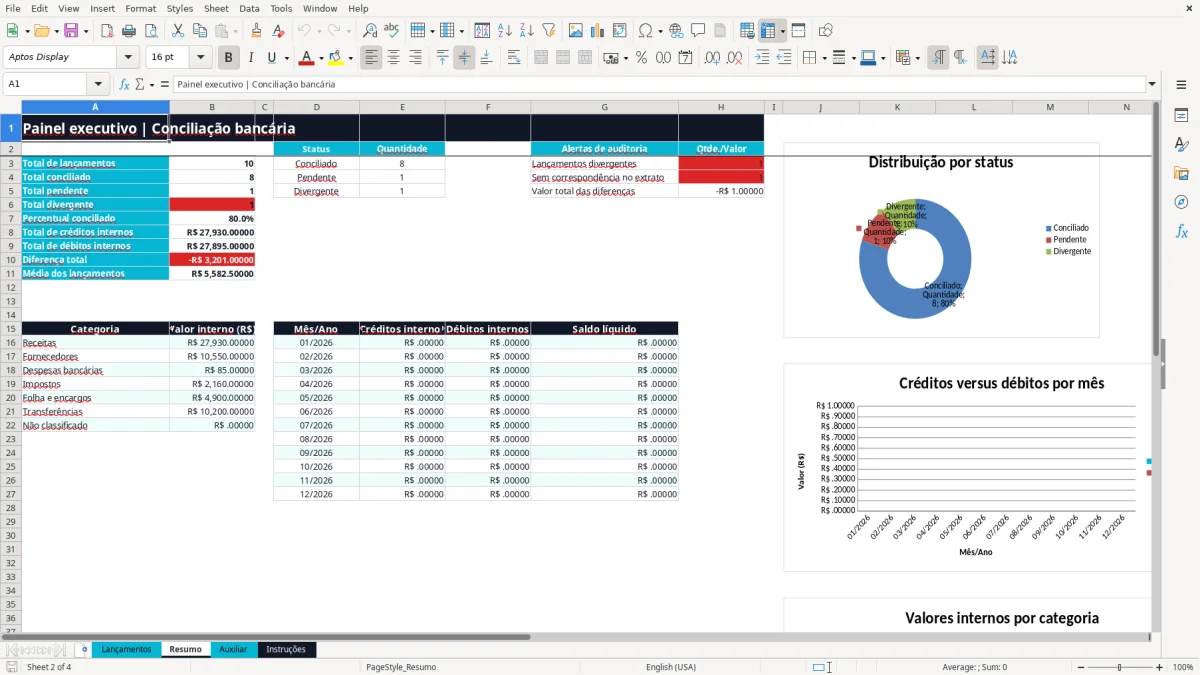Open the Function Wizard fx icon
Viewport: 1200px width, 675px height.
tap(125, 84)
